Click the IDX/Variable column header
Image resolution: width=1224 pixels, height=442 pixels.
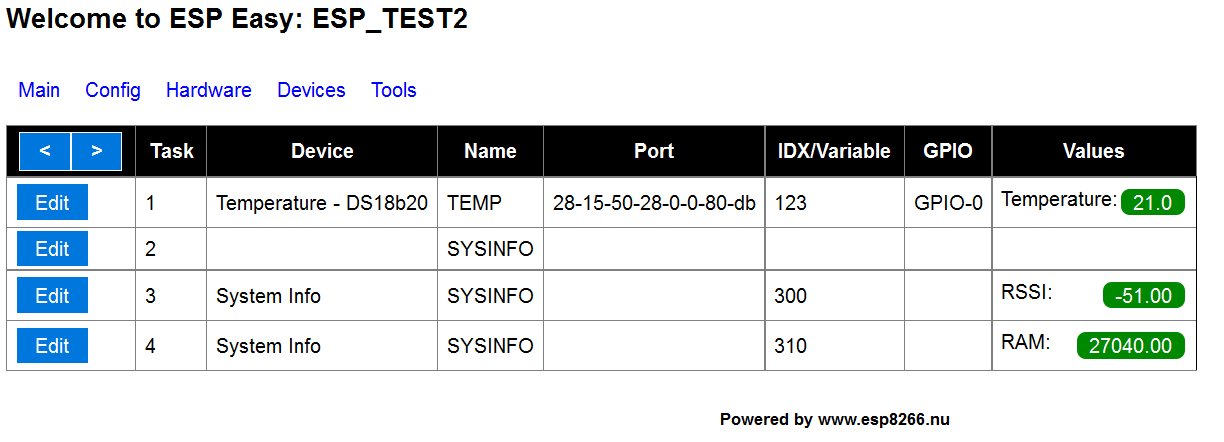tap(834, 151)
